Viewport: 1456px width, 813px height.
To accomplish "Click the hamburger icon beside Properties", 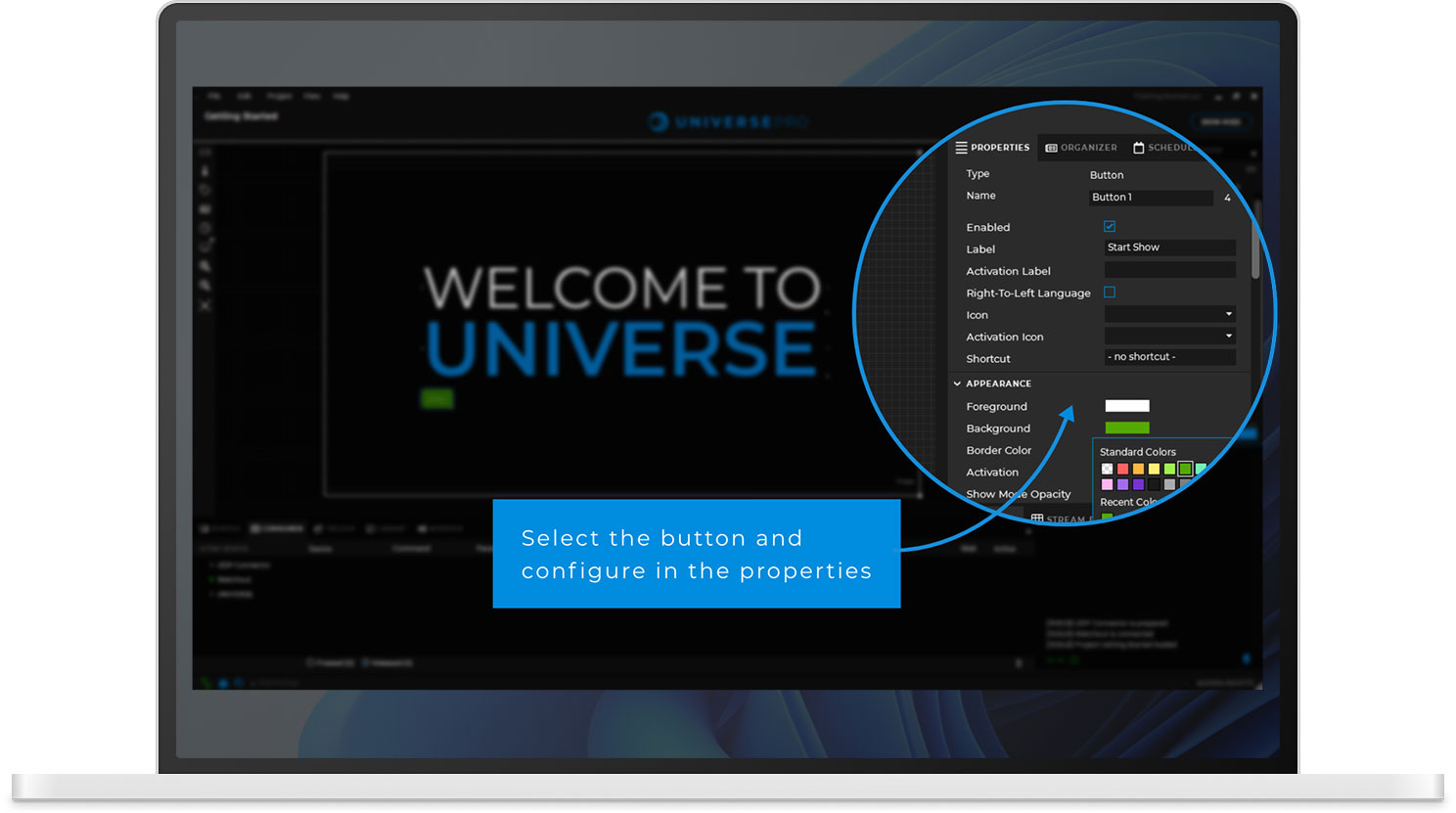I will point(960,148).
